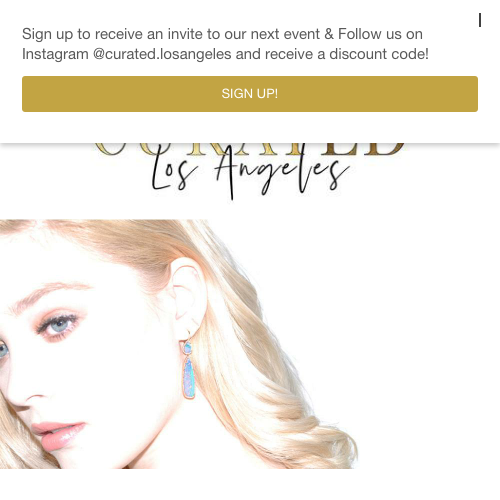Viewport: 500px width, 500px height.
Task: Select the @curated.losangeles Instagram handle text
Action: [x=162, y=54]
